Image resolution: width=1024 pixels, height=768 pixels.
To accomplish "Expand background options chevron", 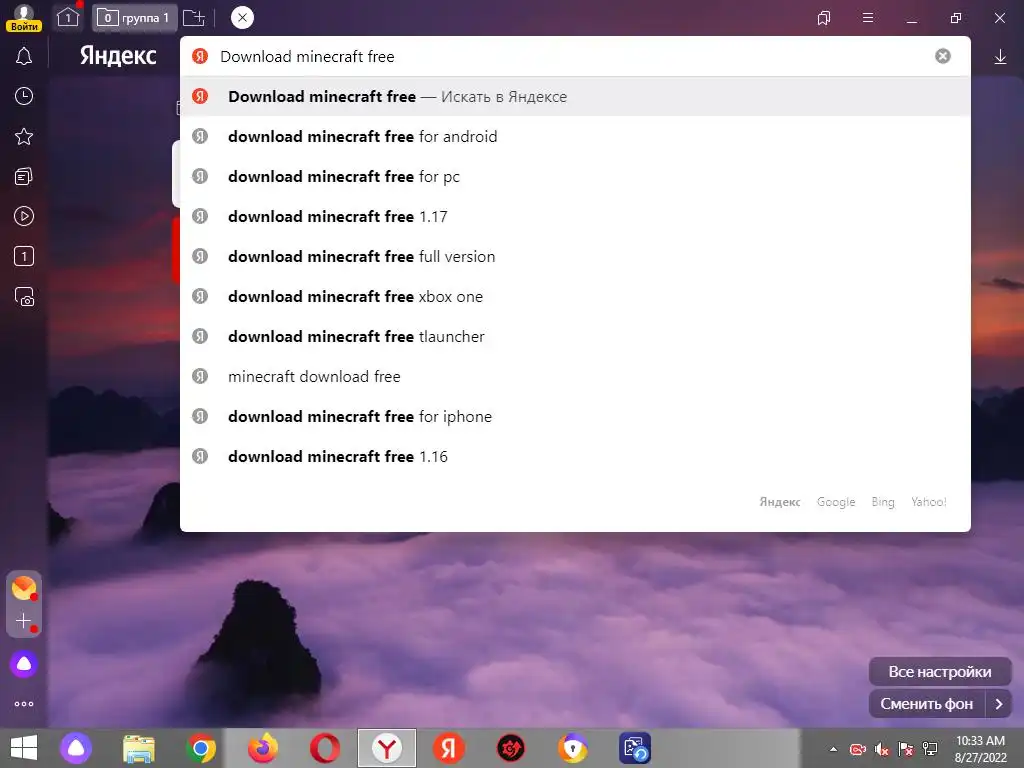I will (x=999, y=704).
